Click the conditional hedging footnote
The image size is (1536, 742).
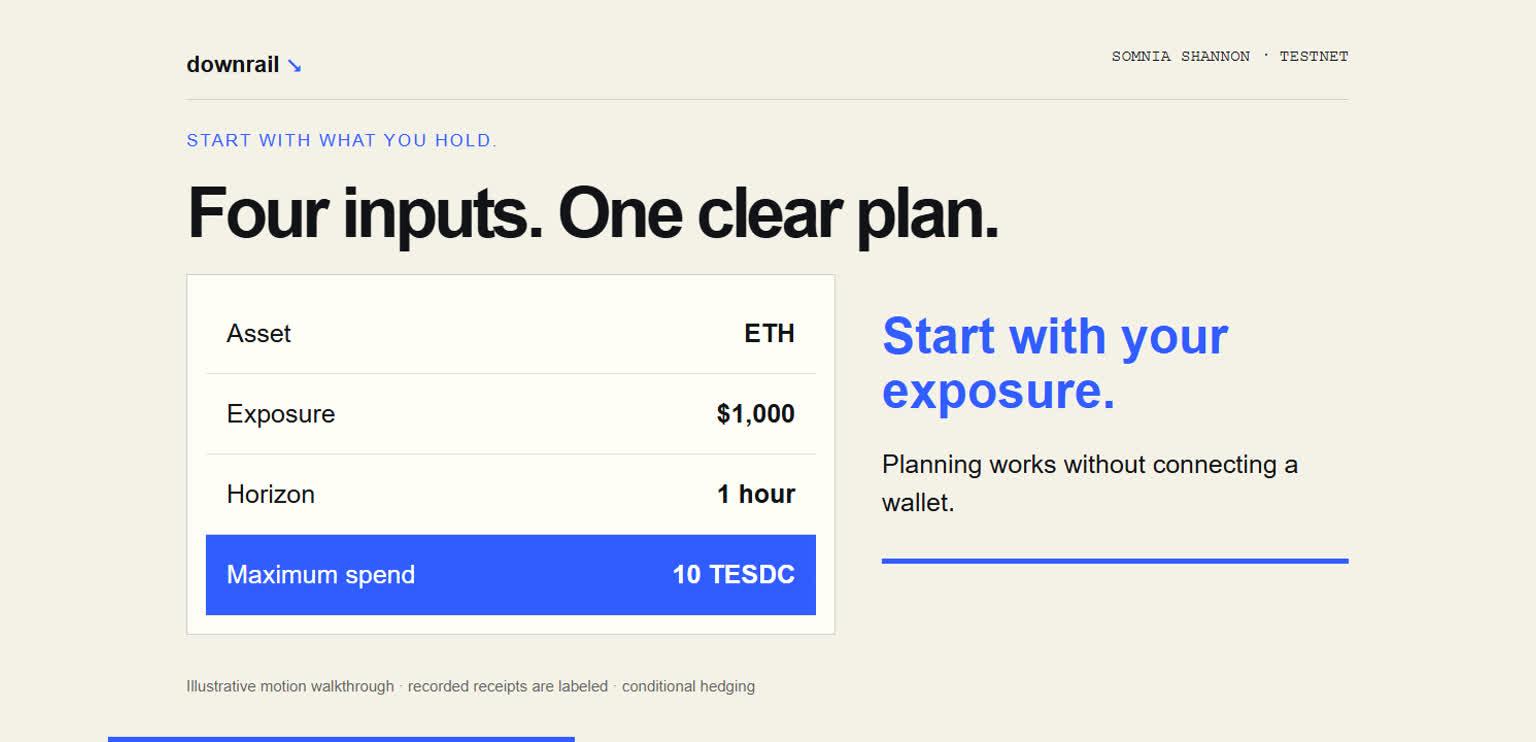pos(688,686)
